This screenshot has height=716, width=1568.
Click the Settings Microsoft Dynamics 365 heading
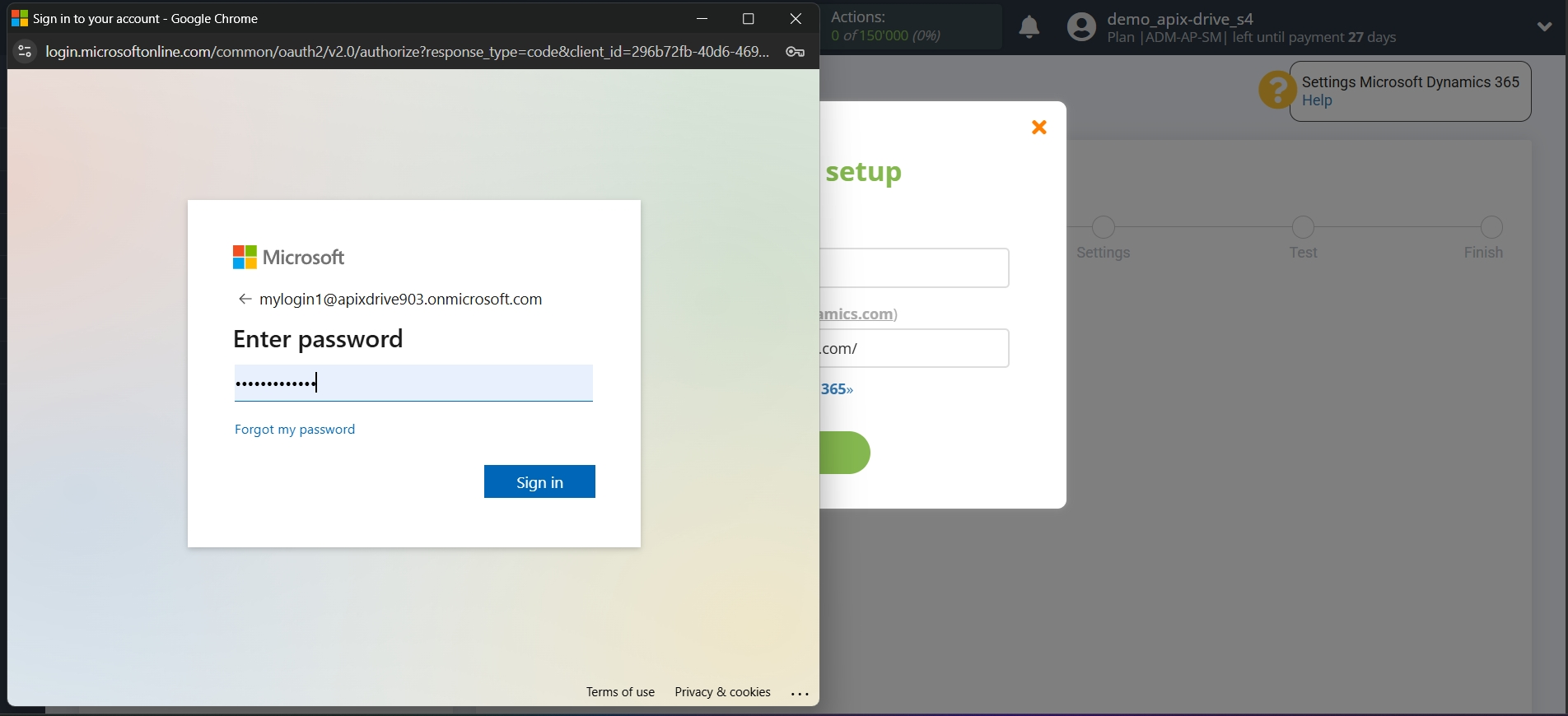(1411, 81)
